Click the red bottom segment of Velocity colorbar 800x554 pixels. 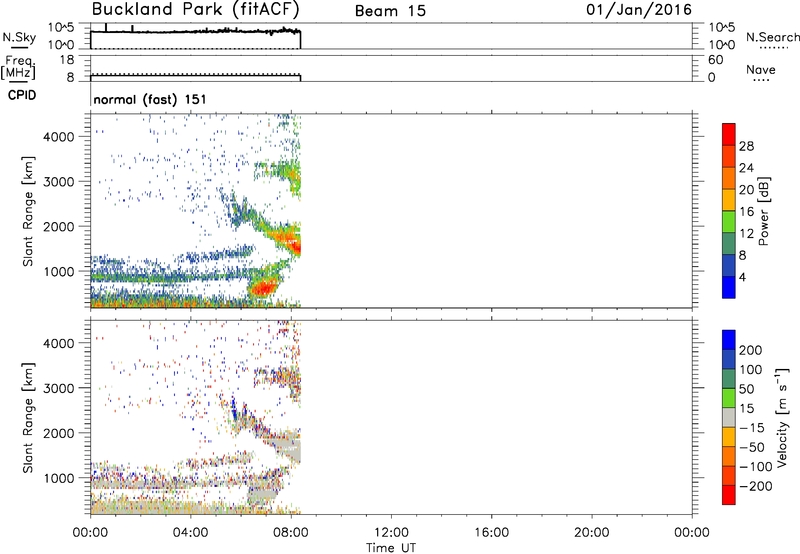click(729, 495)
